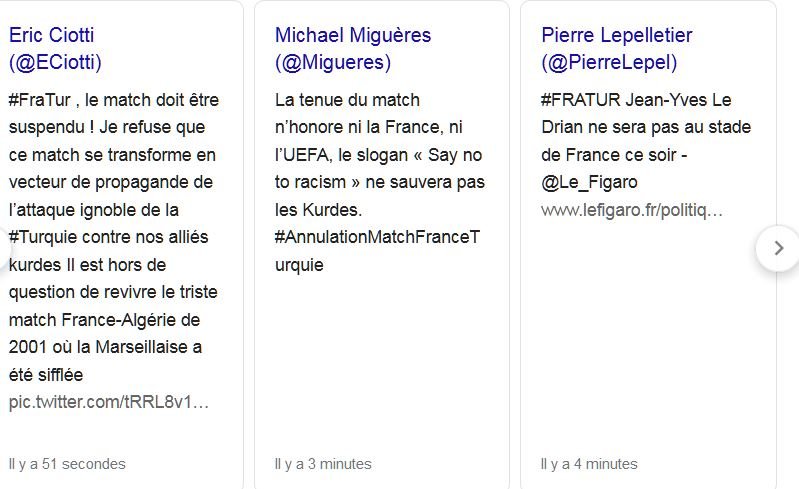799x489 pixels.
Task: Click the "Il y a 4 minutes" timestamp
Action: (x=589, y=464)
